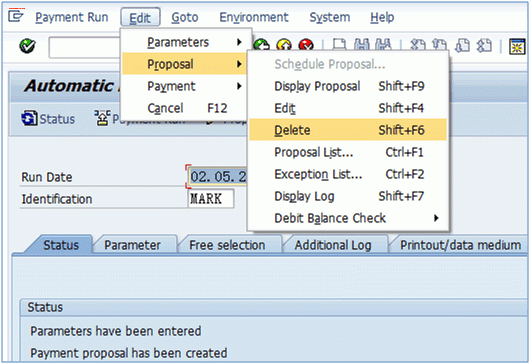Image resolution: width=531 pixels, height=364 pixels.
Task: Switch to the Printout/data medium tab
Action: click(x=460, y=244)
